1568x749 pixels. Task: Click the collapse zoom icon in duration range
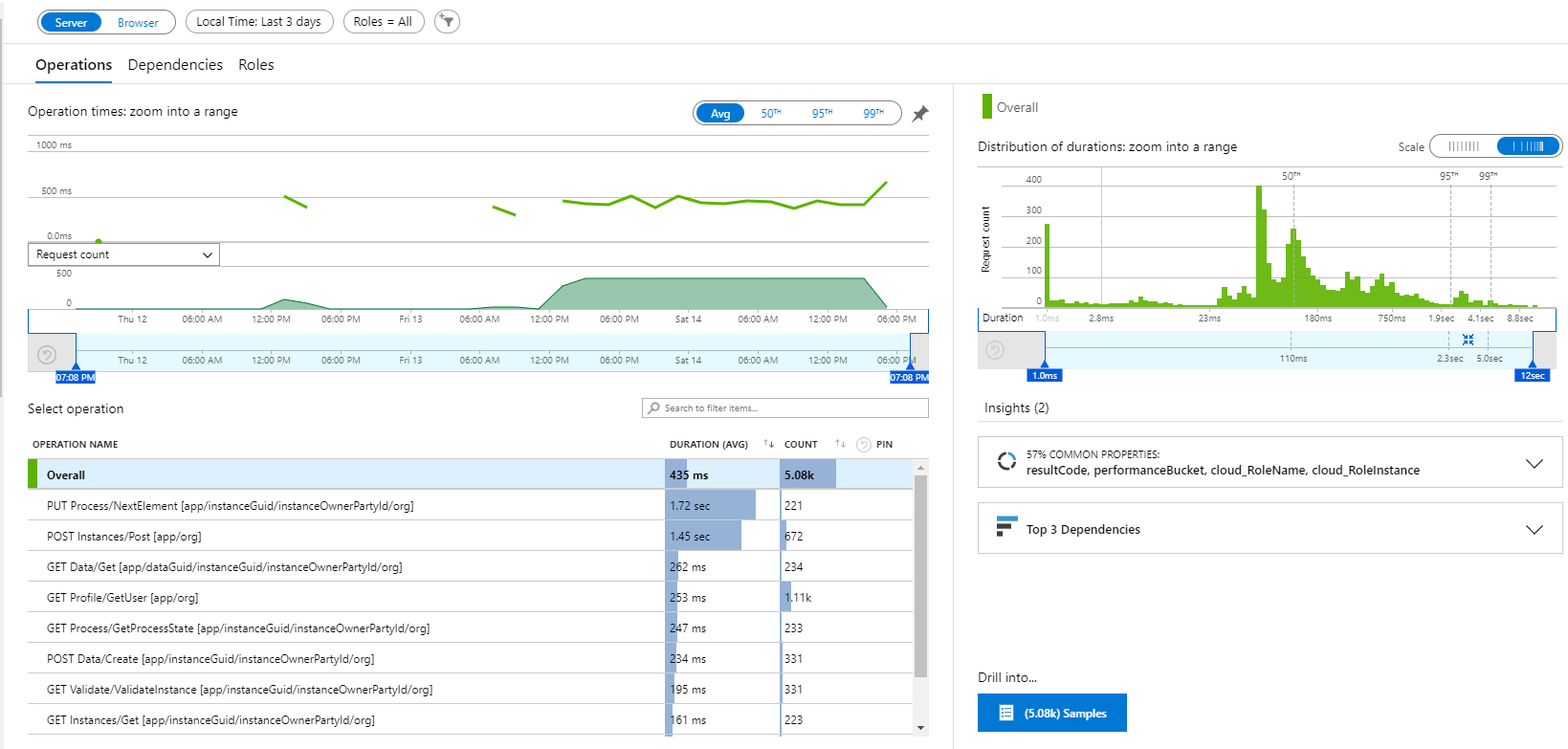pos(1468,340)
